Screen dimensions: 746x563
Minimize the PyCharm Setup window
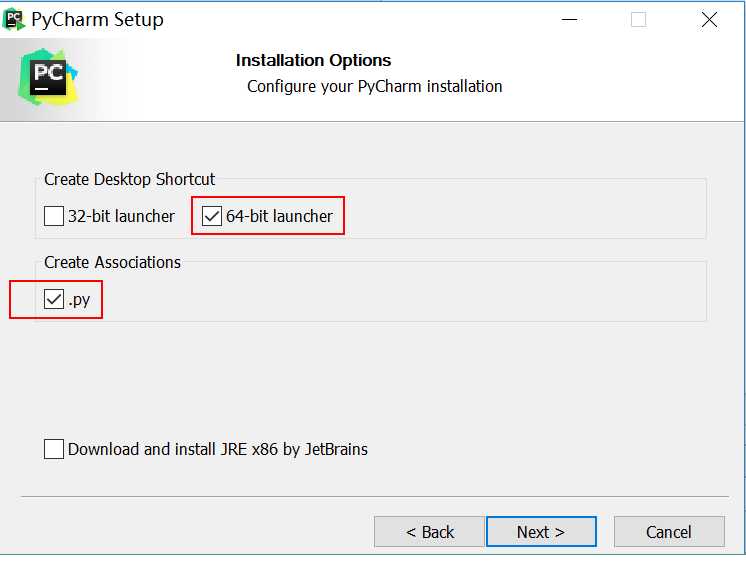569,20
